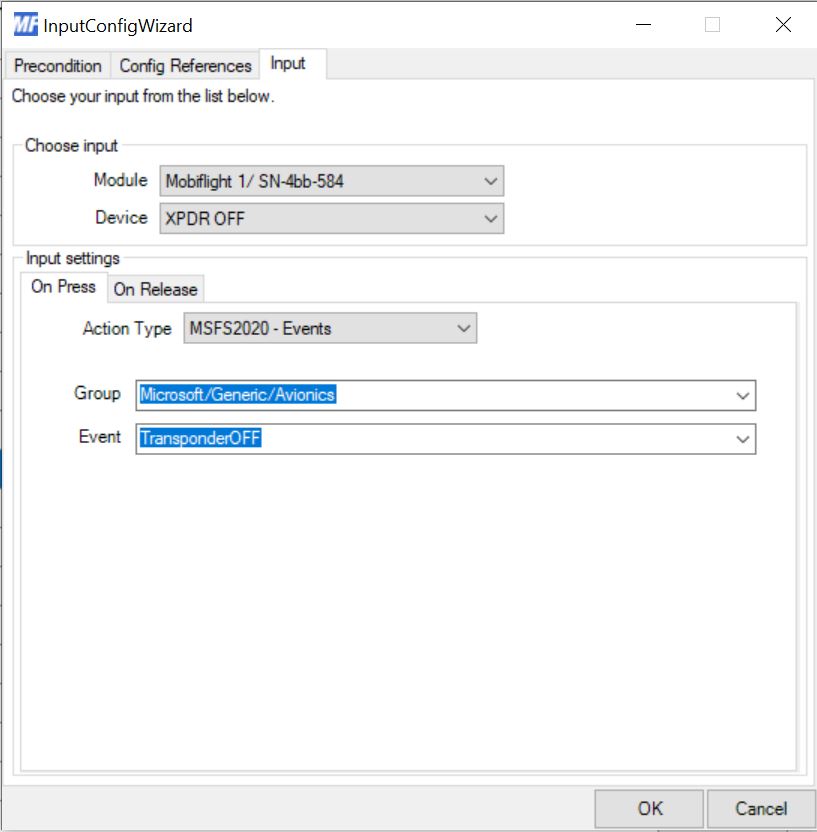
Task: Open the Module dropdown showing Mobiflight 1
Action: [x=331, y=181]
